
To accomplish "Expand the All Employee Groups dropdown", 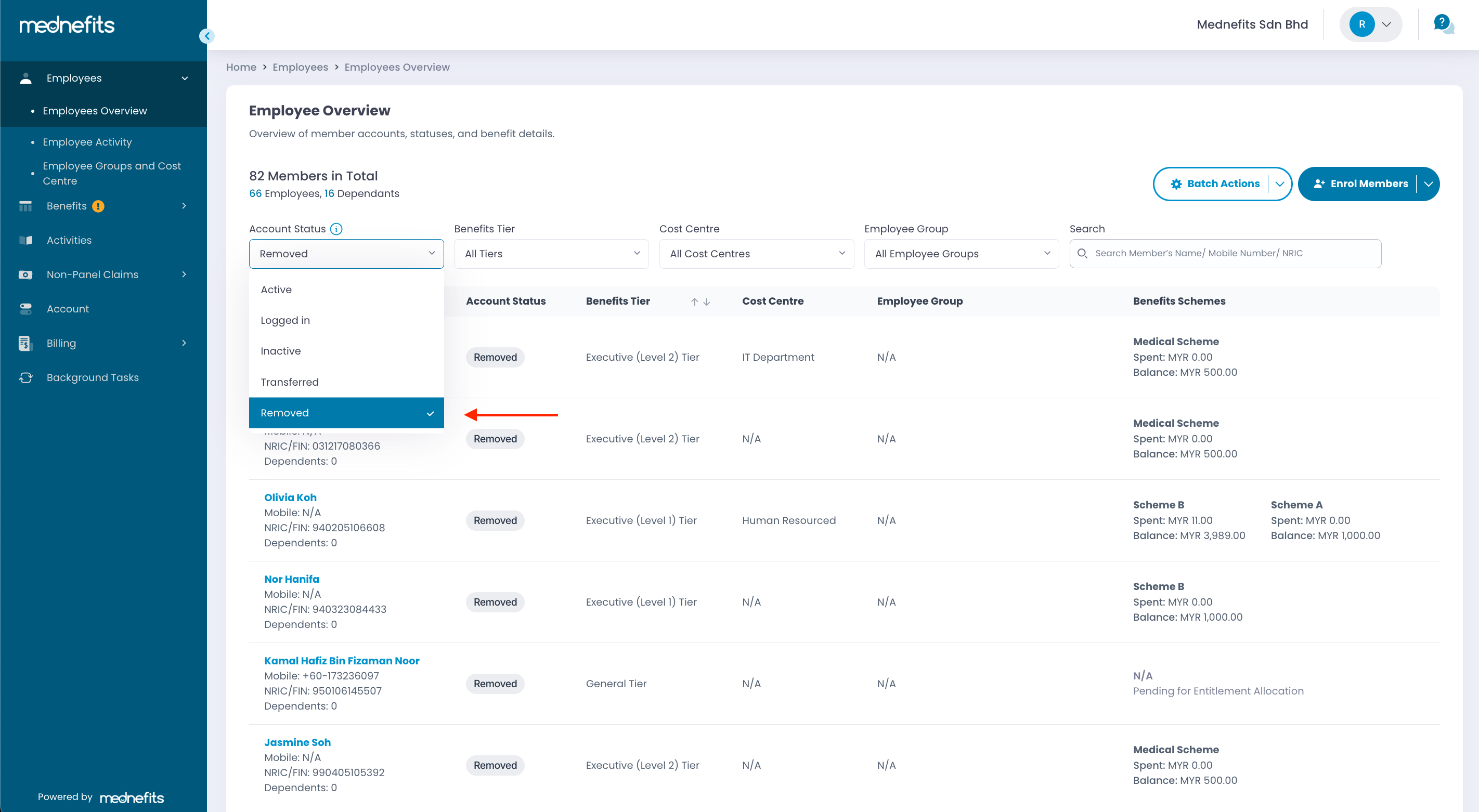I will 961,254.
